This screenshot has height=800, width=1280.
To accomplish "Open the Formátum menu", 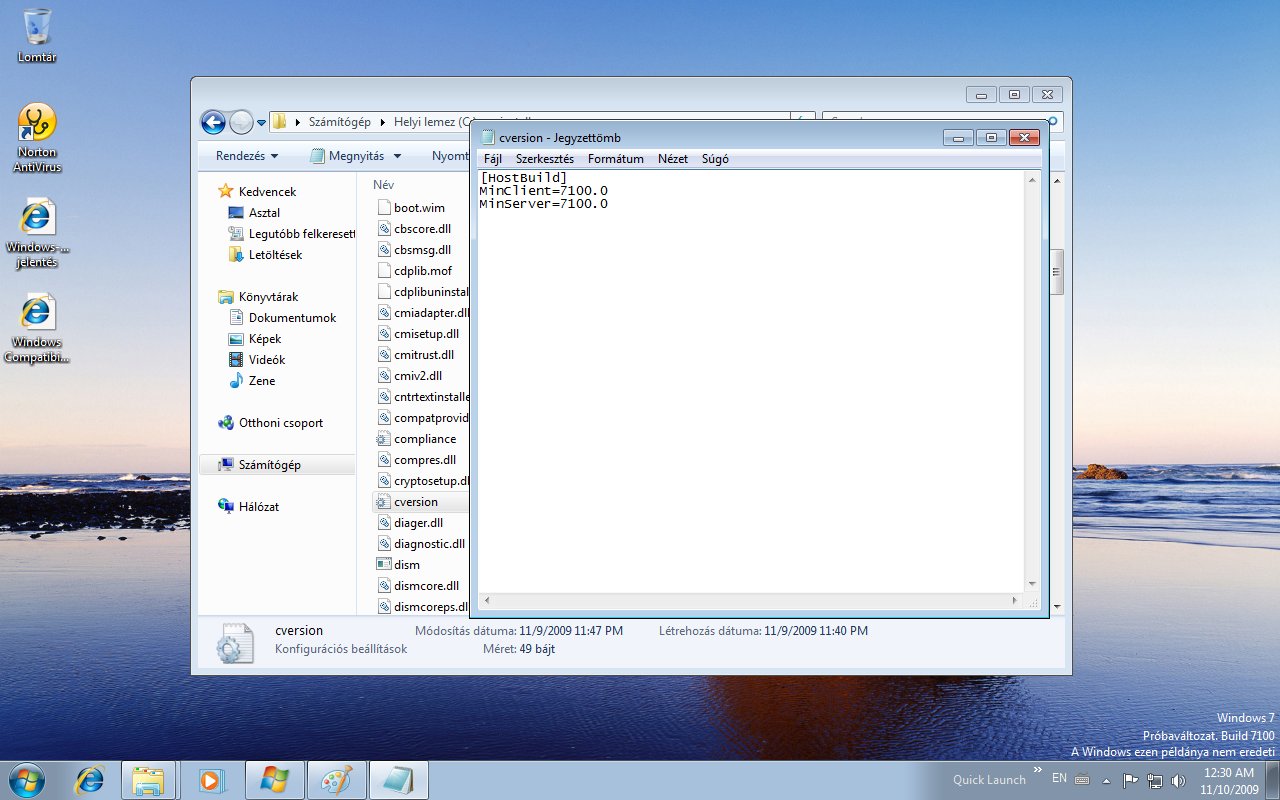I will (615, 159).
